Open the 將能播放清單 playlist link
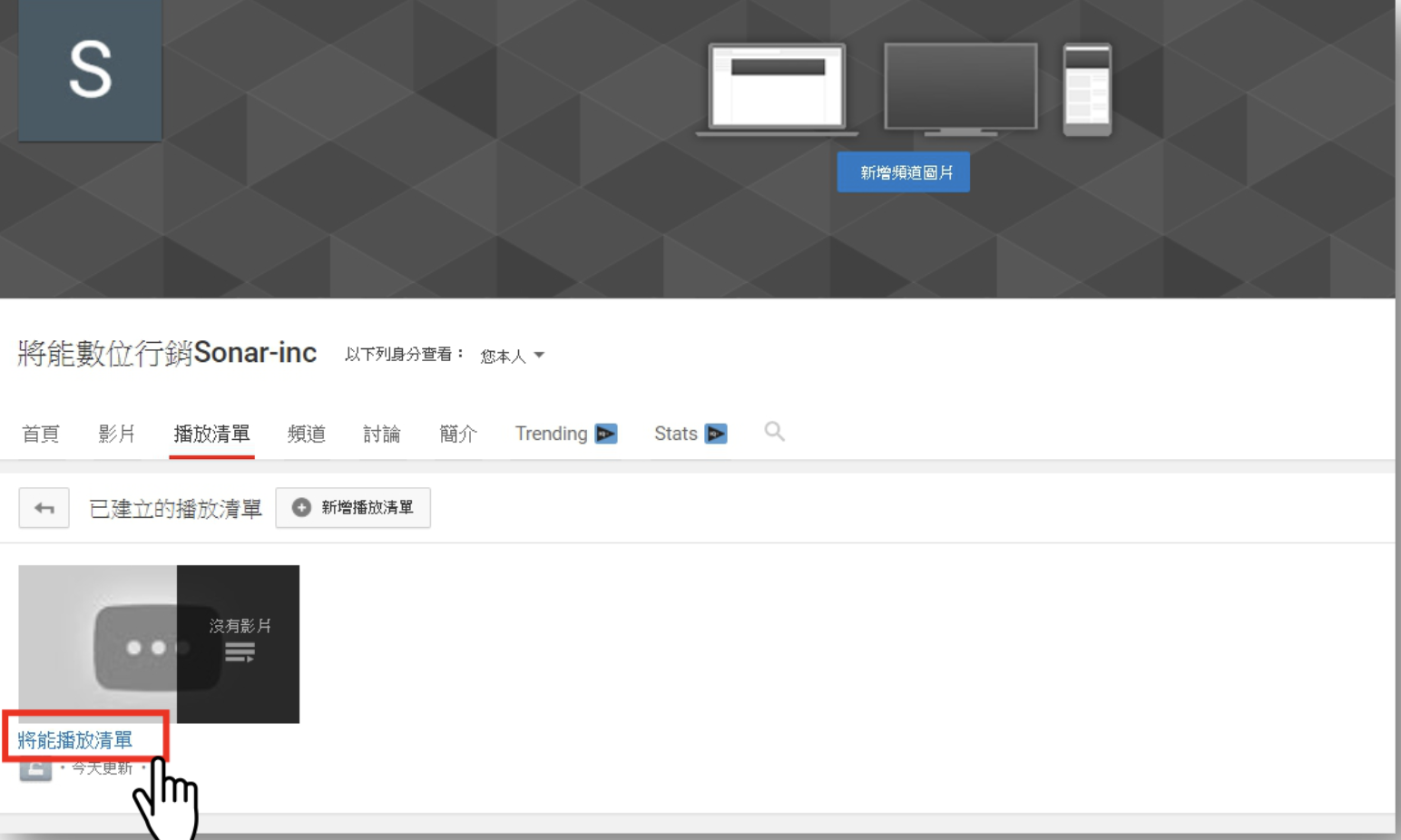 tap(75, 740)
